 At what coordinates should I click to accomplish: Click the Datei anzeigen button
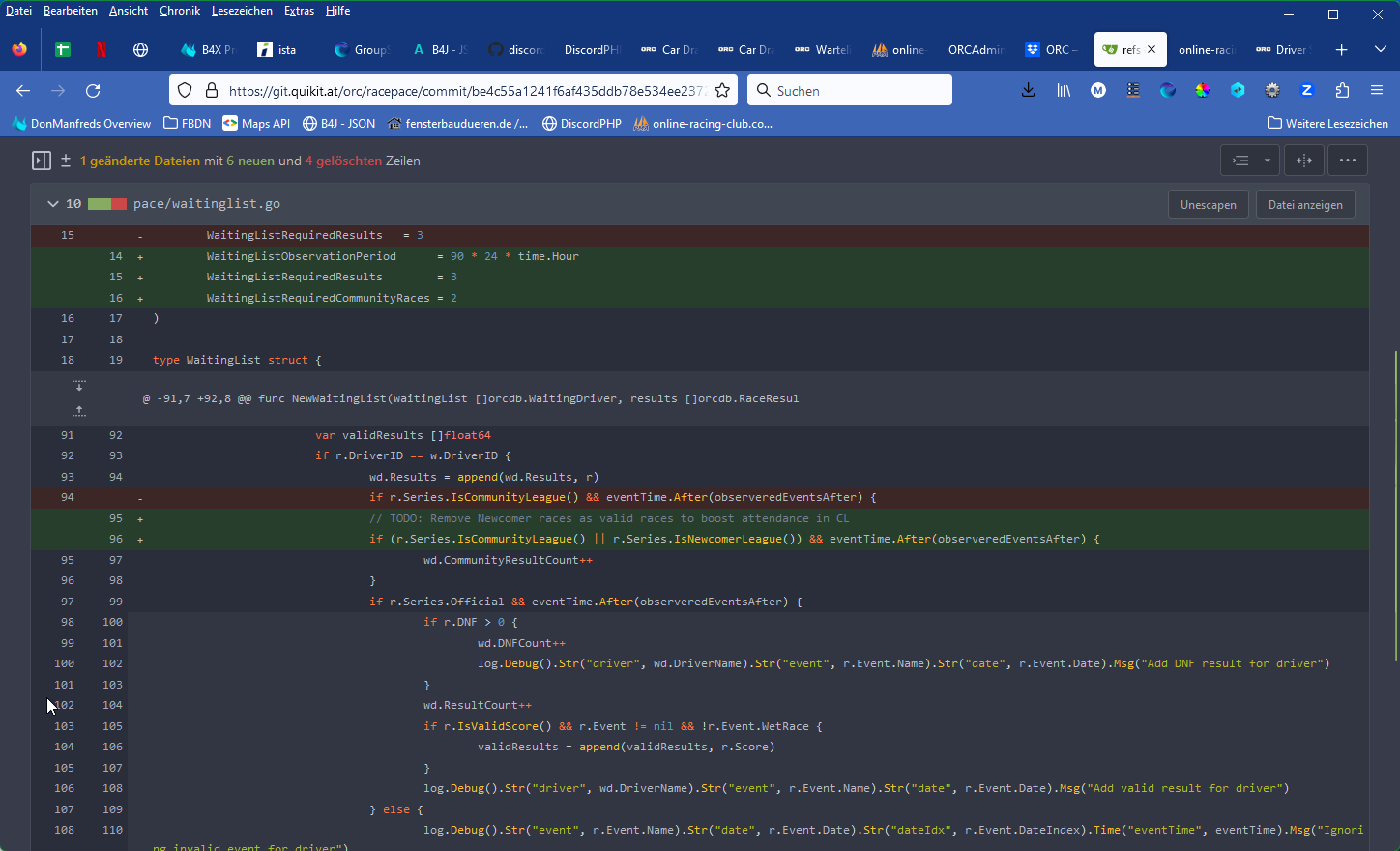[x=1304, y=204]
